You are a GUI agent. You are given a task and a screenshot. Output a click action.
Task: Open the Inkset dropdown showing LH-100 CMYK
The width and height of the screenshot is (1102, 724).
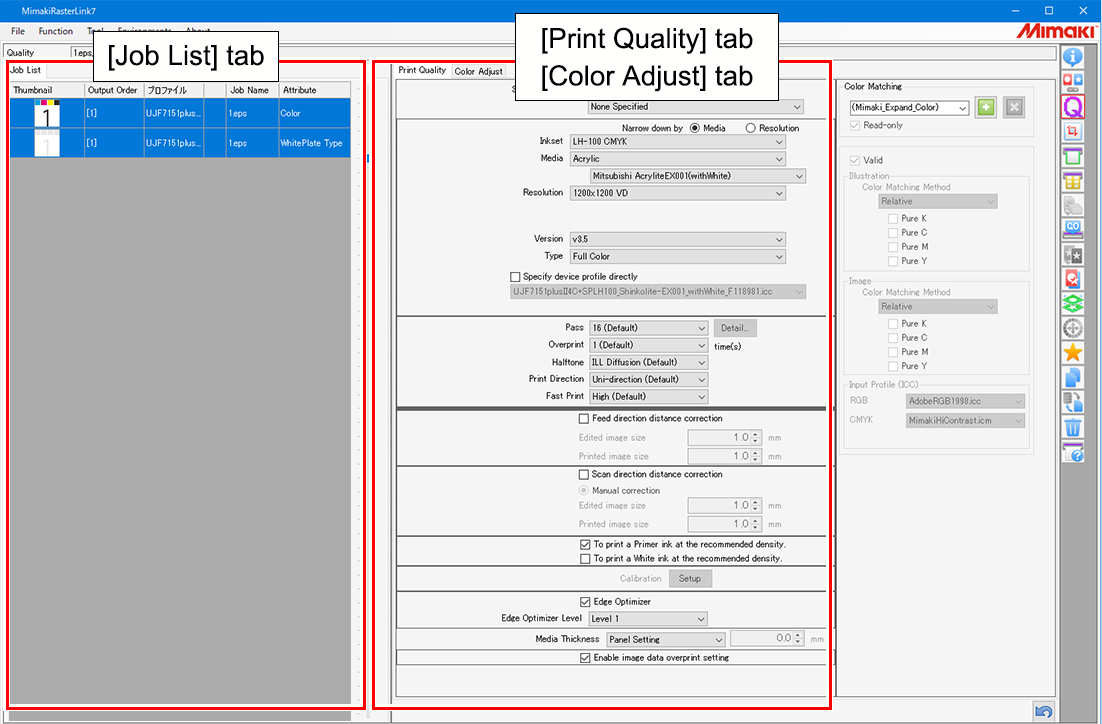pos(678,141)
